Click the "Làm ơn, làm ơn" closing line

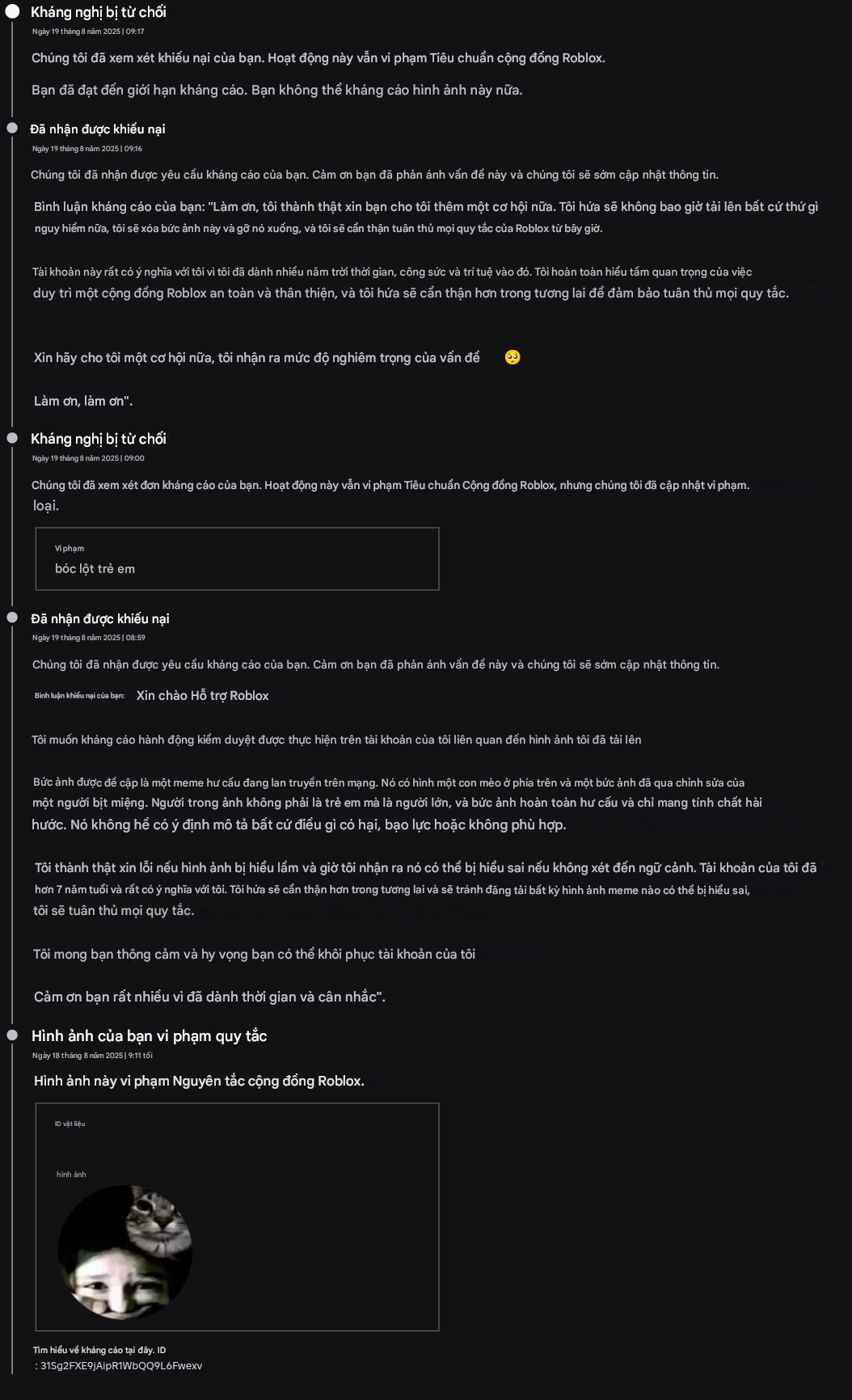tap(82, 401)
